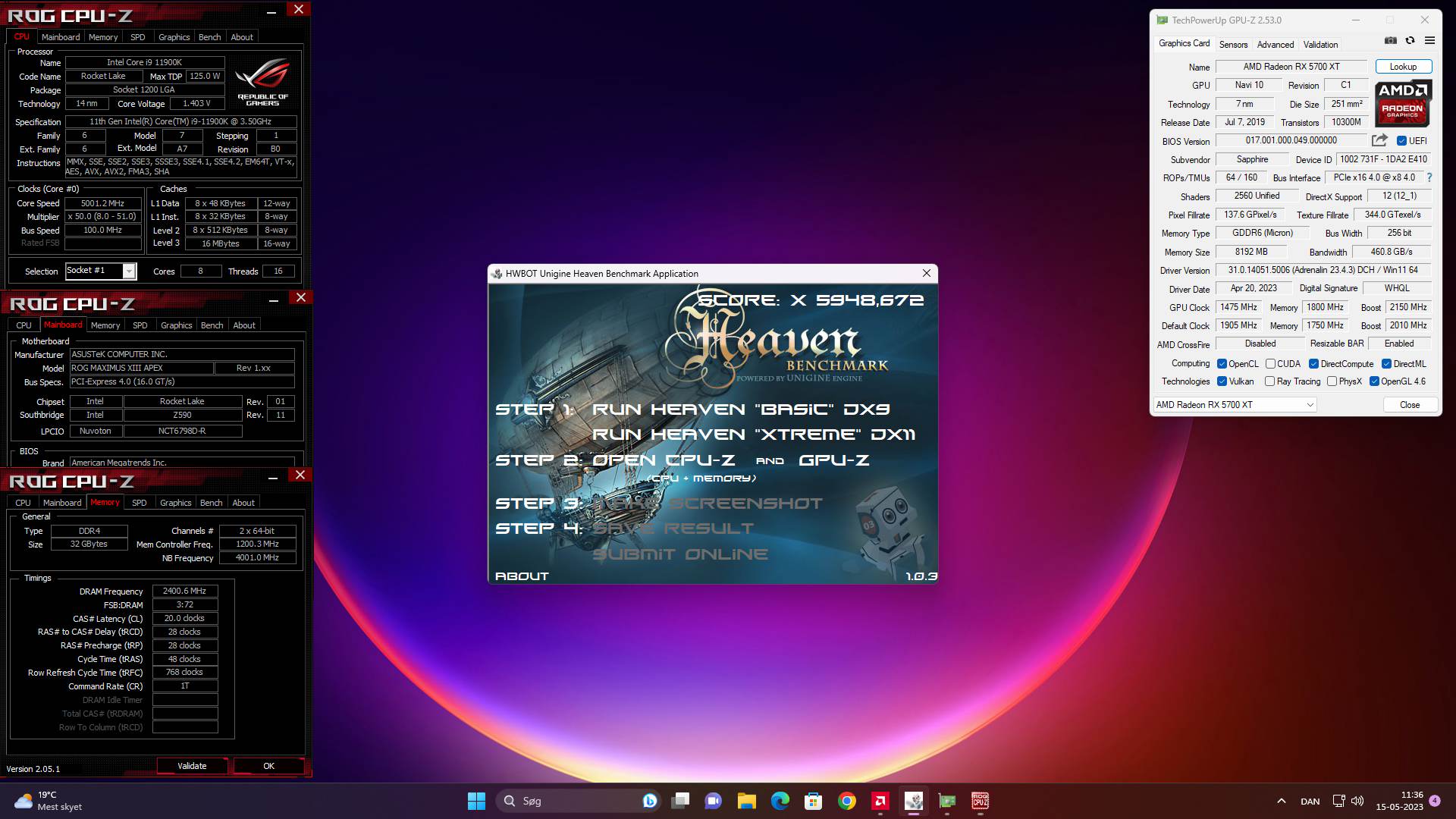Click Submit Online in the Heaven app

[x=680, y=554]
